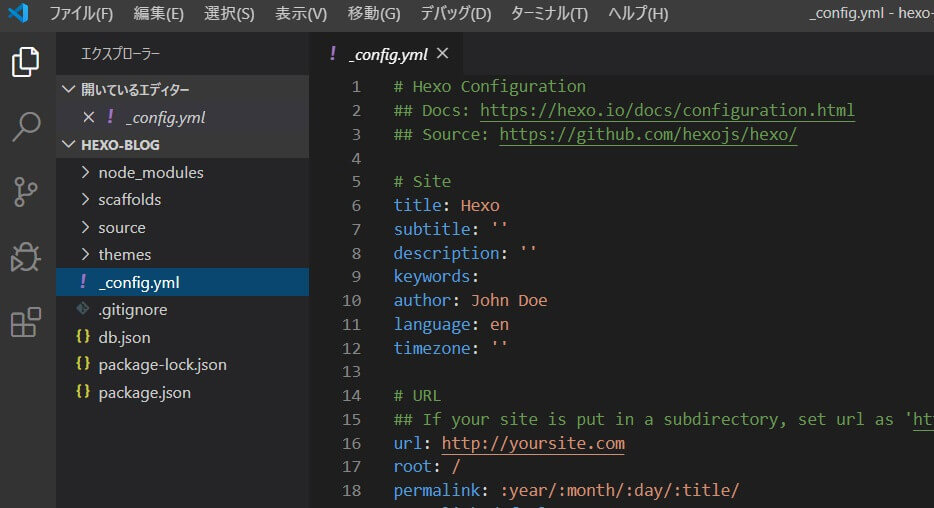This screenshot has width=934, height=508.
Task: Close the _config.yml editor tab
Action: (442, 54)
